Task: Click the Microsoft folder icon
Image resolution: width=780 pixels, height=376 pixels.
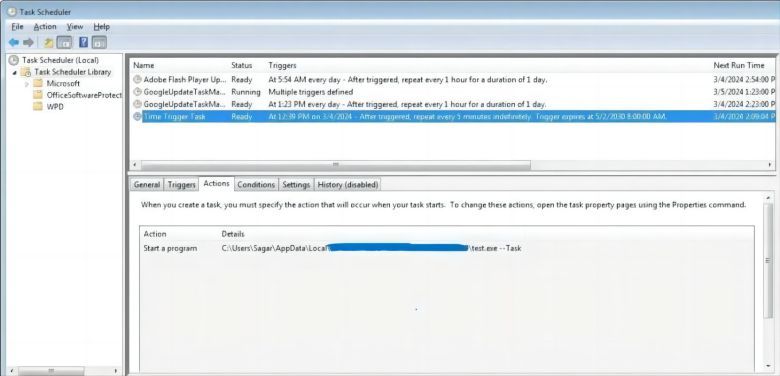Action: click(38, 84)
